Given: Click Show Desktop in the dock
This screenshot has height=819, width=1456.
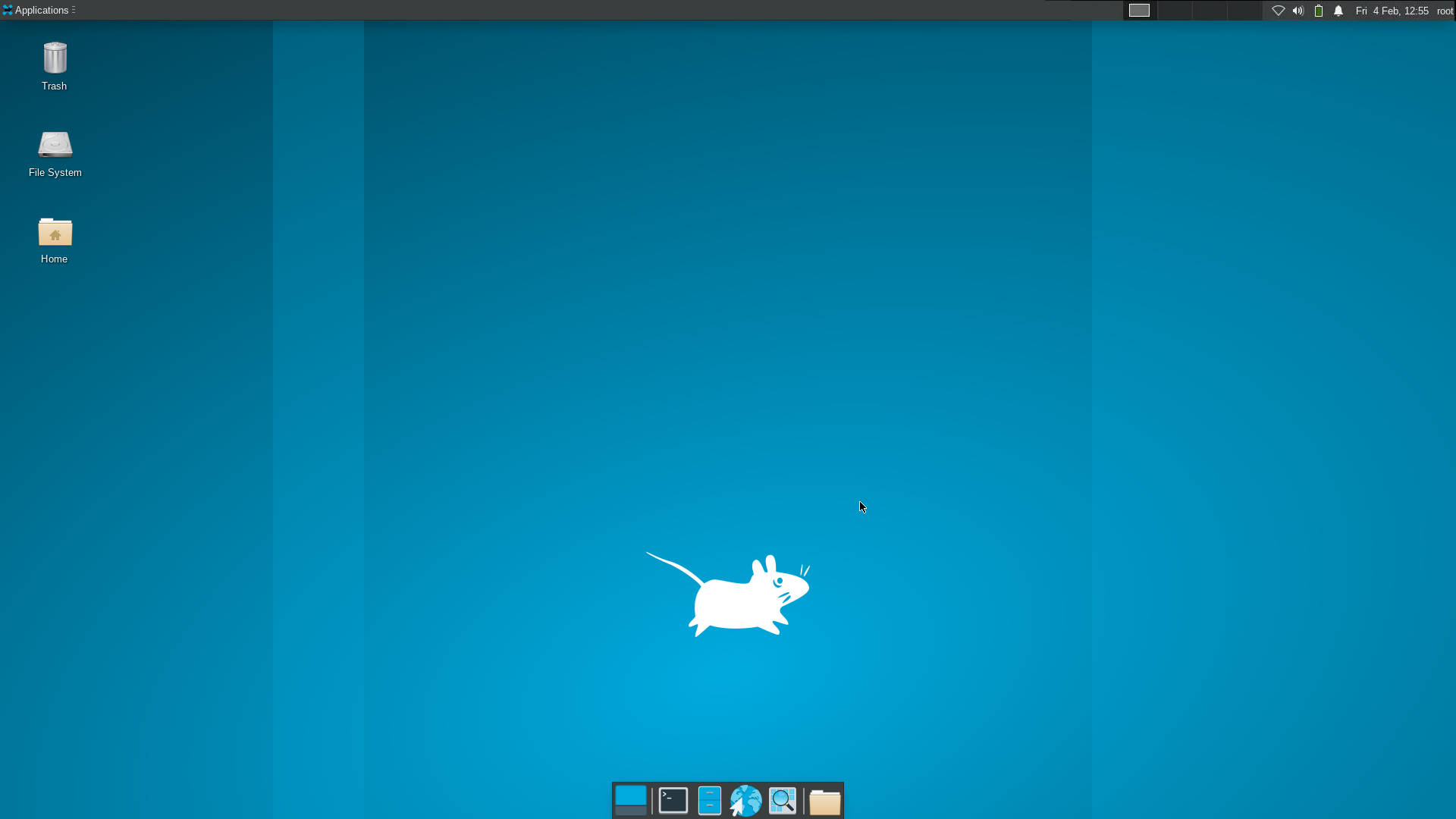Looking at the screenshot, I should (x=631, y=801).
